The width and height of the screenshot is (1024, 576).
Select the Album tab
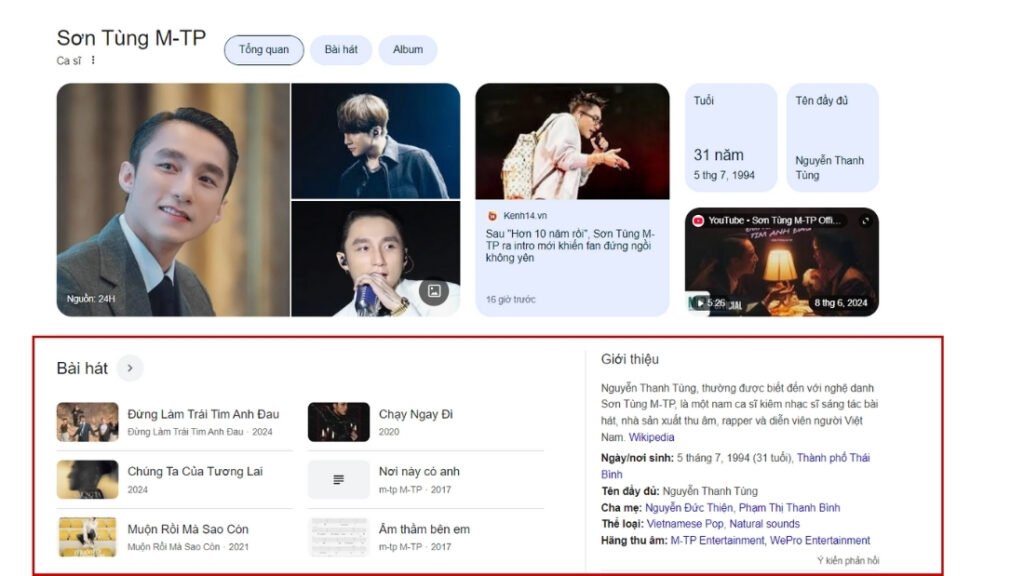(407, 50)
